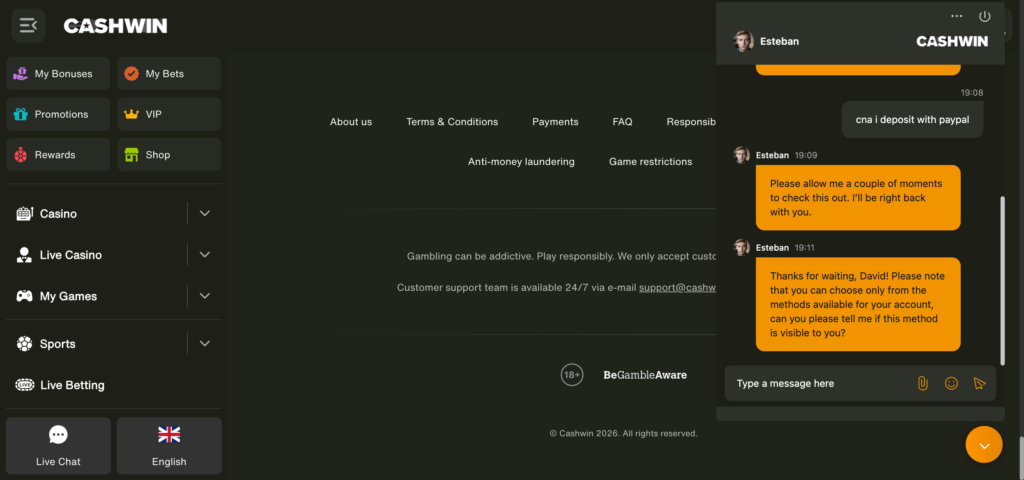The height and width of the screenshot is (480, 1024).
Task: Open Terms & Conditions
Action: point(452,121)
